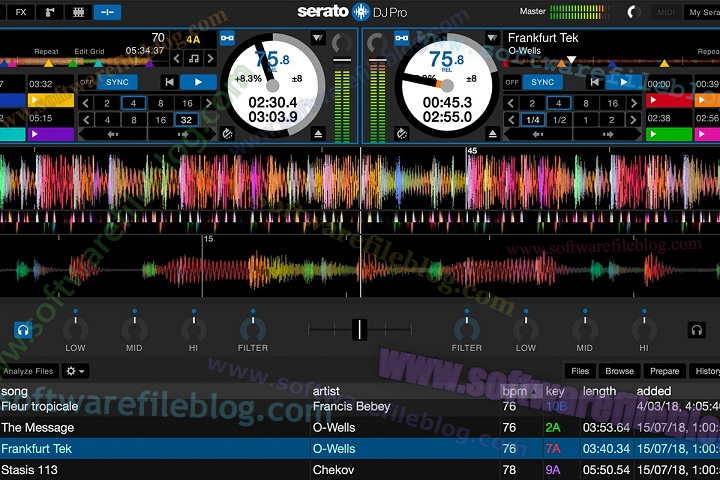The image size is (720, 480).
Task: Toggle the blue beat jump view icon in top bar
Action: click(x=107, y=12)
